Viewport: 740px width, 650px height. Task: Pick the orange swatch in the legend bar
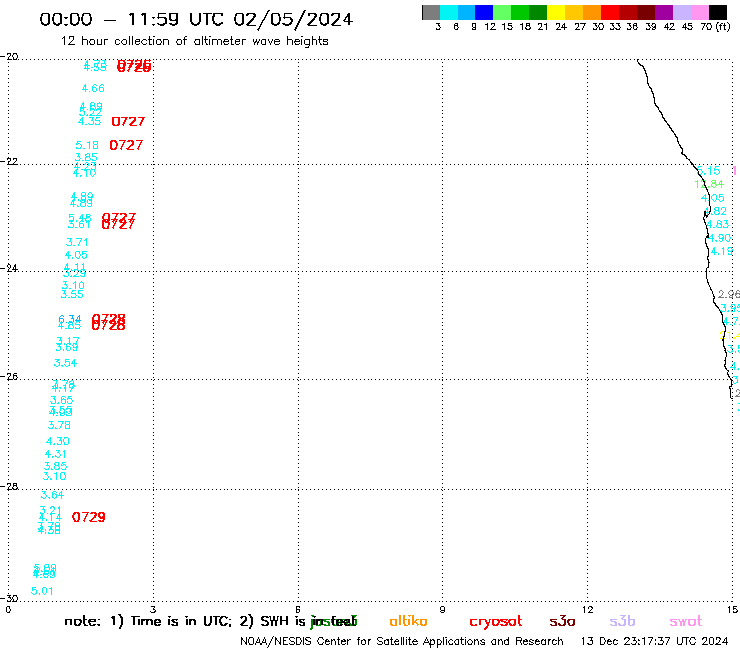592,12
